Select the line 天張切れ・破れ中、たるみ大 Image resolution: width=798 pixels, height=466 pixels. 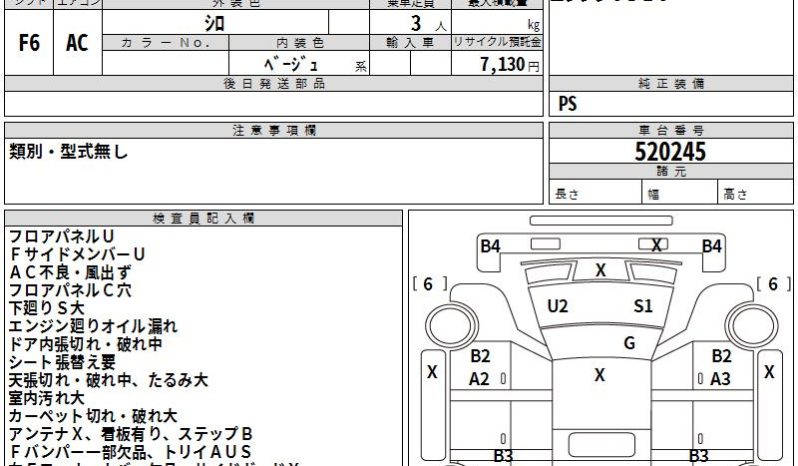point(108,380)
